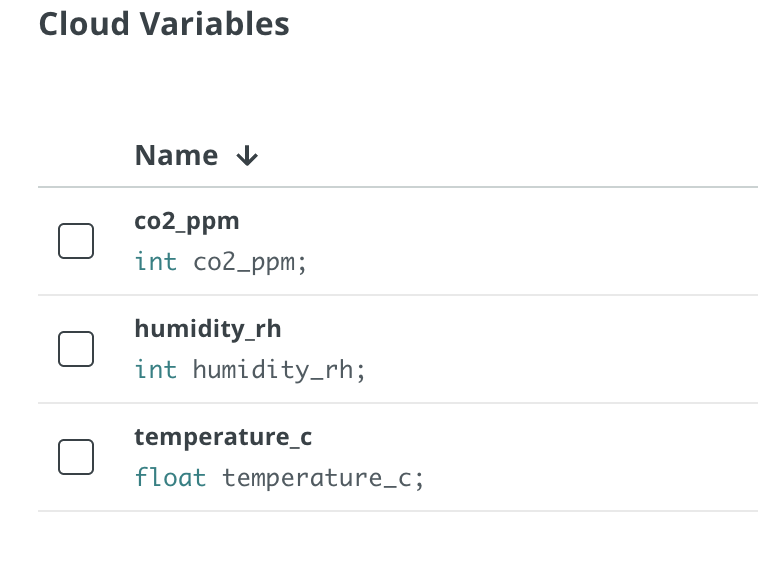Check the co2_ppm variable checkbox
Screen dimensions: 758x578
(x=76, y=241)
